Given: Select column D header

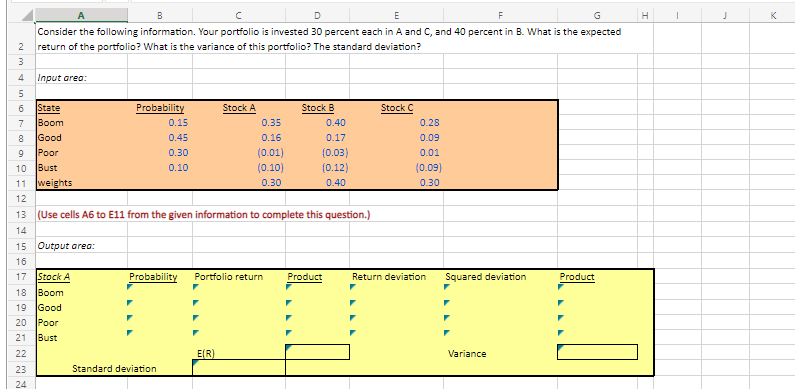Looking at the screenshot, I should (x=317, y=15).
